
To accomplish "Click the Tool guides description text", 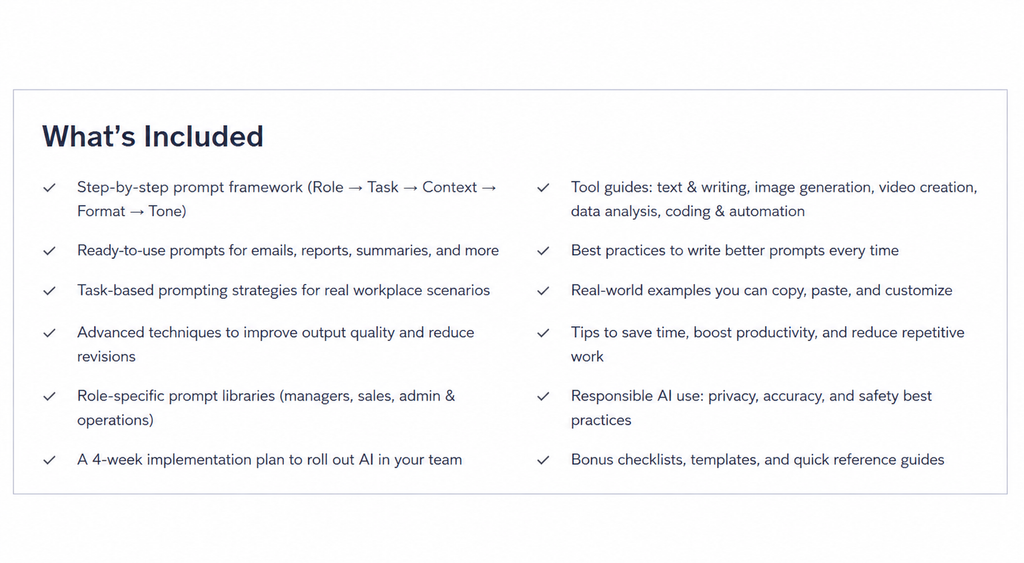I will [x=774, y=199].
